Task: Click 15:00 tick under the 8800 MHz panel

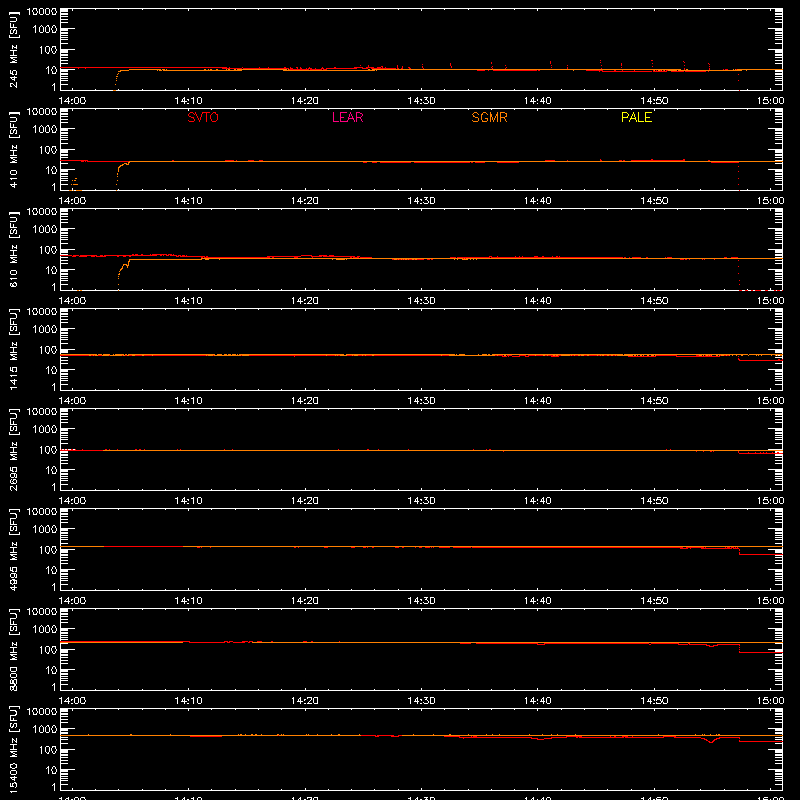Action: [x=770, y=701]
